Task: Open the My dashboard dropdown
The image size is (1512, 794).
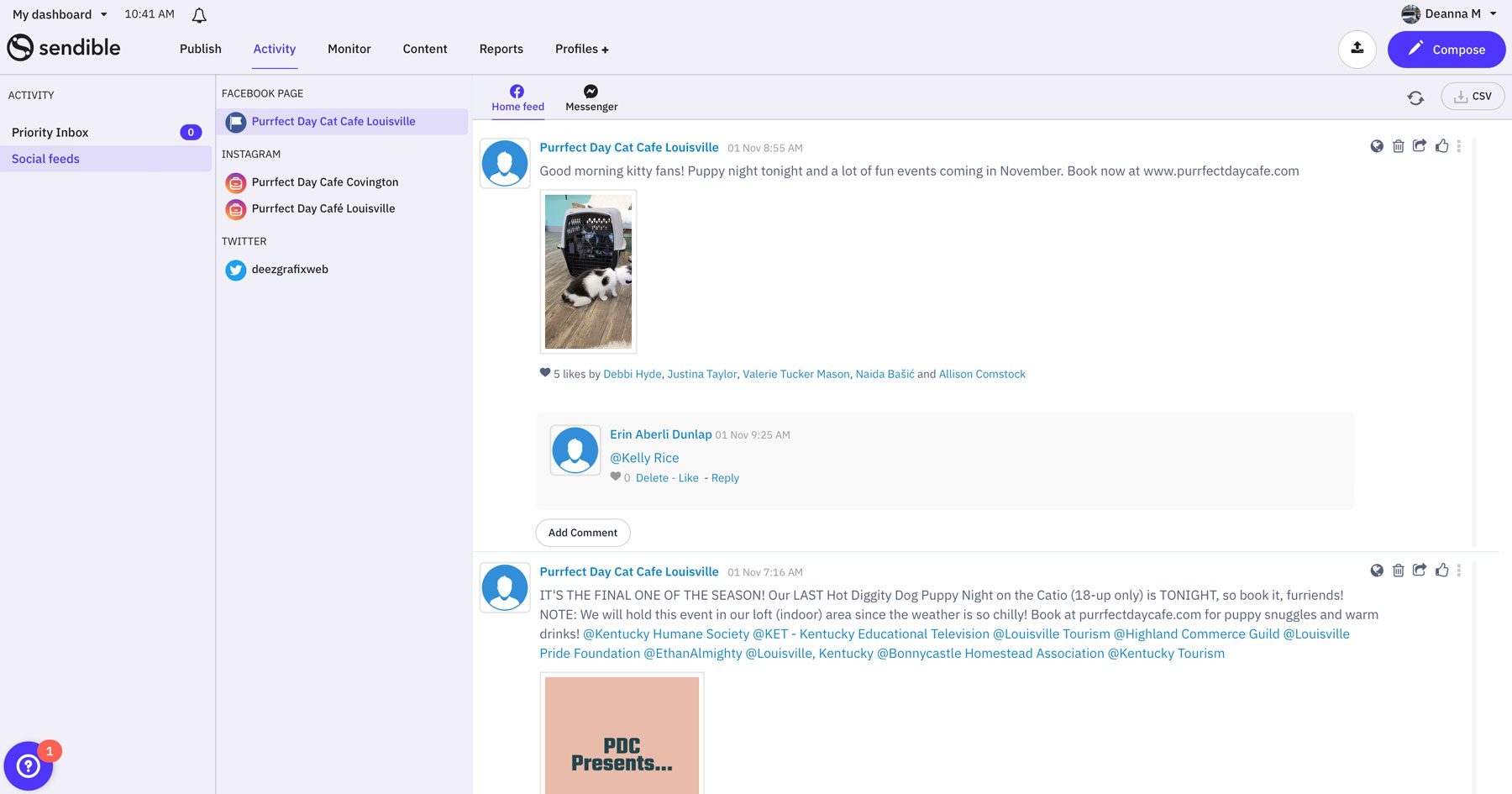Action: pyautogui.click(x=60, y=14)
